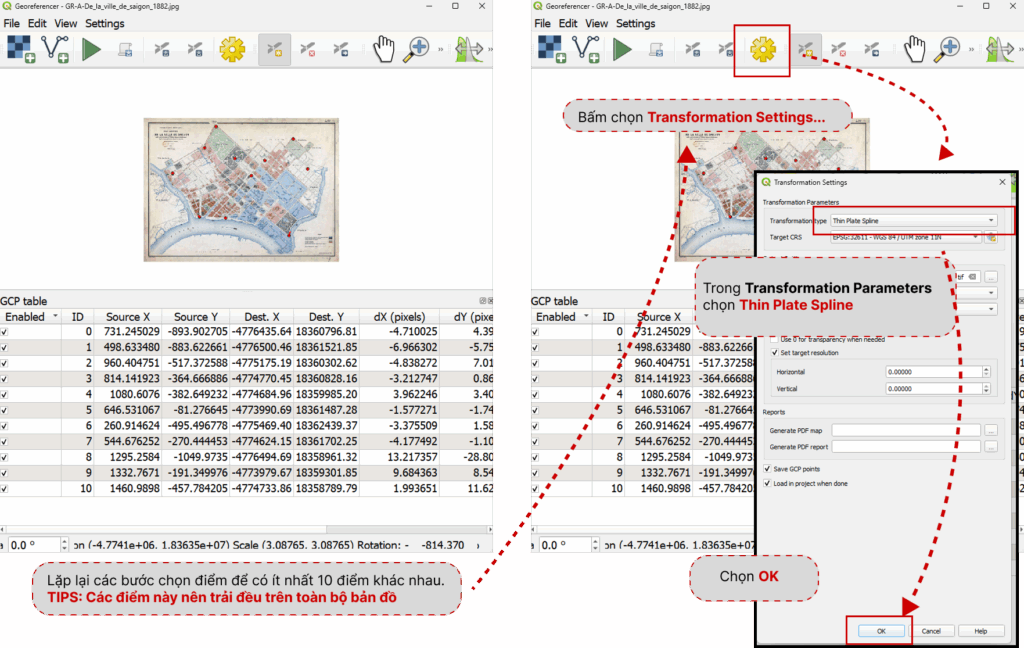The height and width of the screenshot is (648, 1024).
Task: Select Zoom In magnifier in right window
Action: pyautogui.click(x=947, y=50)
